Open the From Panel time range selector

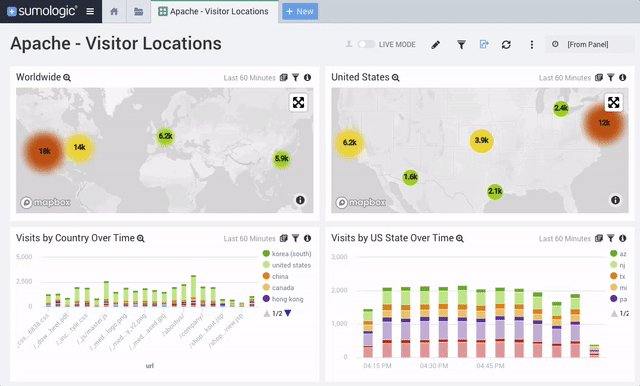click(589, 44)
